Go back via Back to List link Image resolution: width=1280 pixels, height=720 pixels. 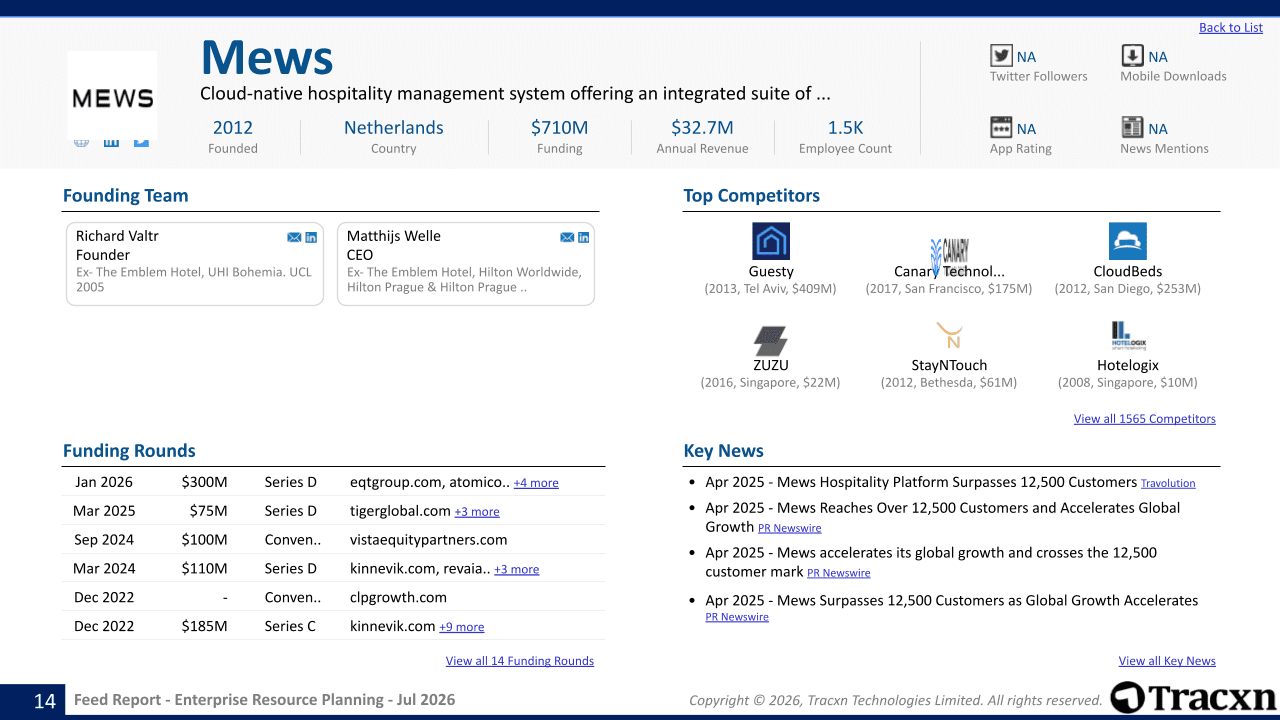(x=1231, y=27)
